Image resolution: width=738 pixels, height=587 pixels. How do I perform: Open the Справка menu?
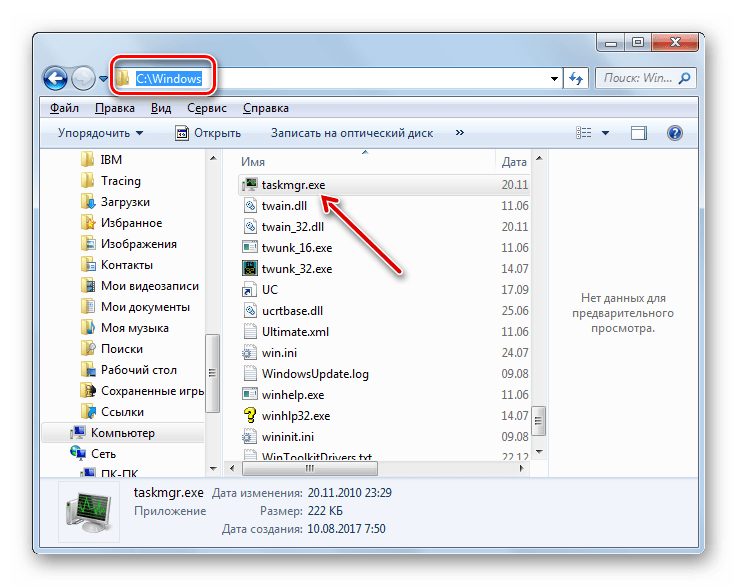tap(265, 108)
